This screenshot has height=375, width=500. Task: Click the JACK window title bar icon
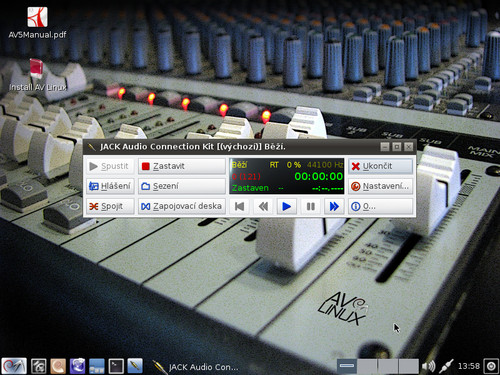[x=92, y=147]
